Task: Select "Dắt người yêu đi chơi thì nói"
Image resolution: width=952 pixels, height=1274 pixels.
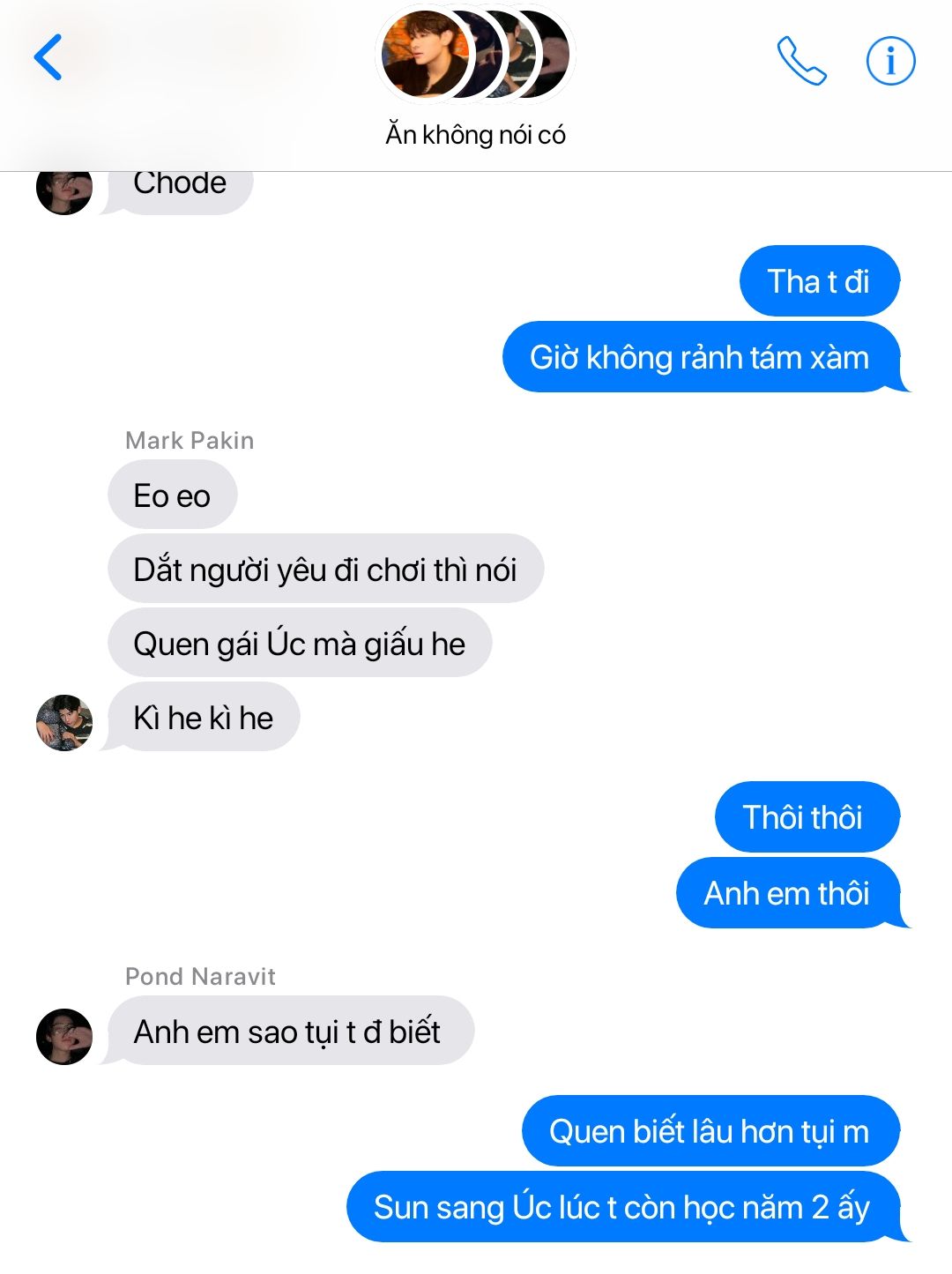Action: pos(325,570)
